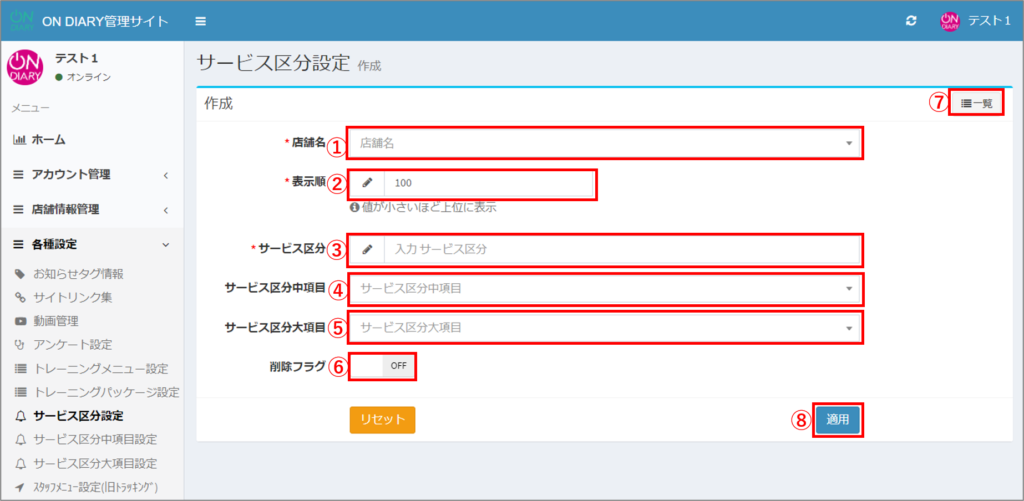
Task: Click the info icon under 表示順
Action: [x=354, y=208]
